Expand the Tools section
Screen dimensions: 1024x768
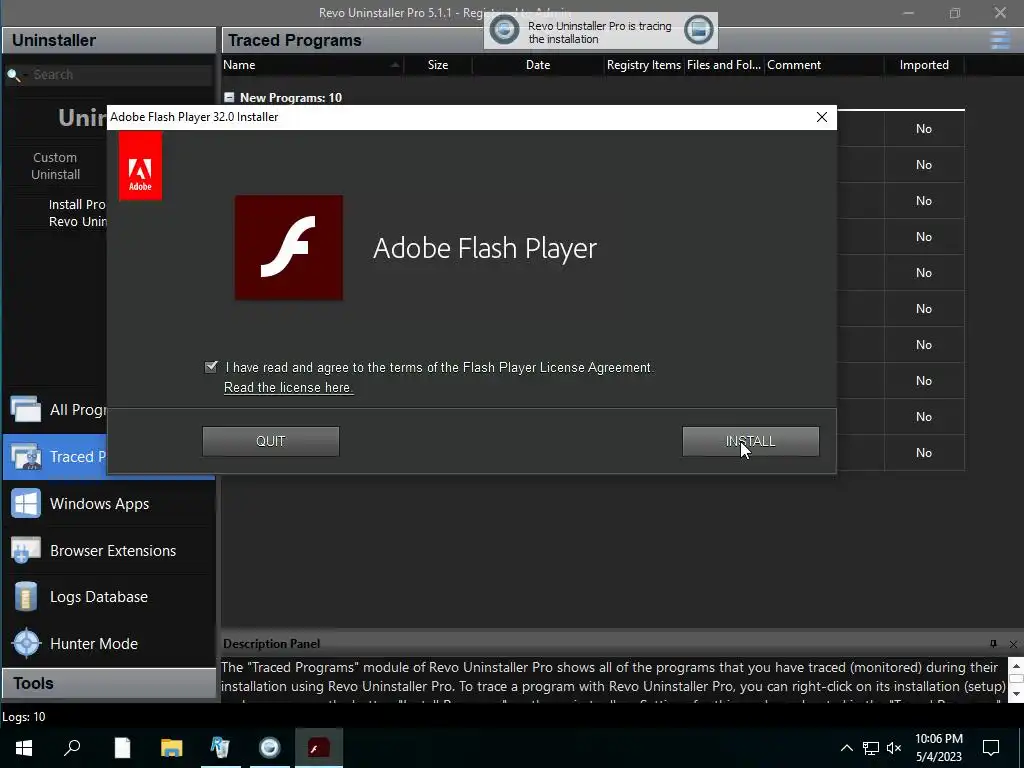coord(109,684)
